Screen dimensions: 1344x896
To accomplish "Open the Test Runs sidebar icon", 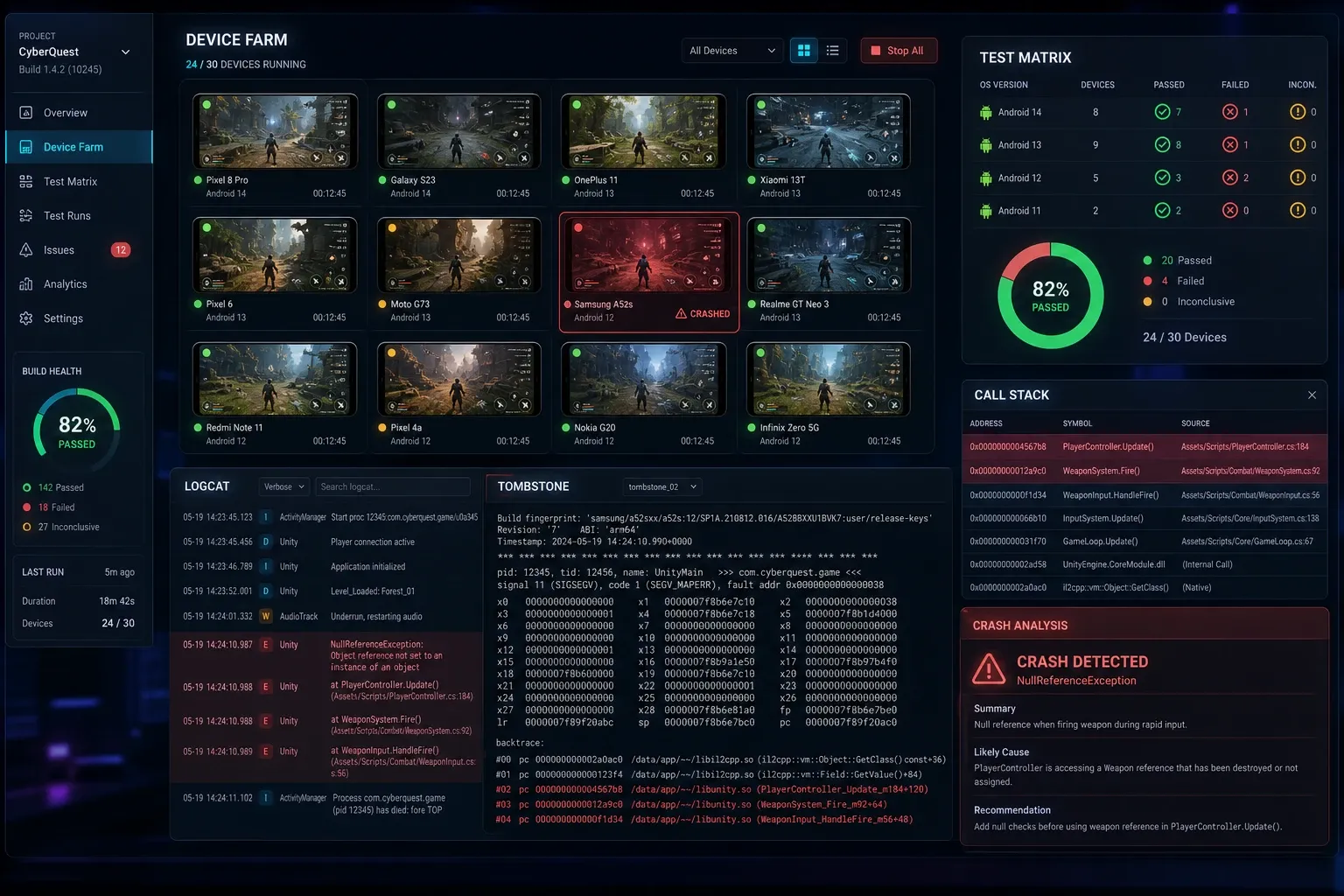I will (26, 215).
